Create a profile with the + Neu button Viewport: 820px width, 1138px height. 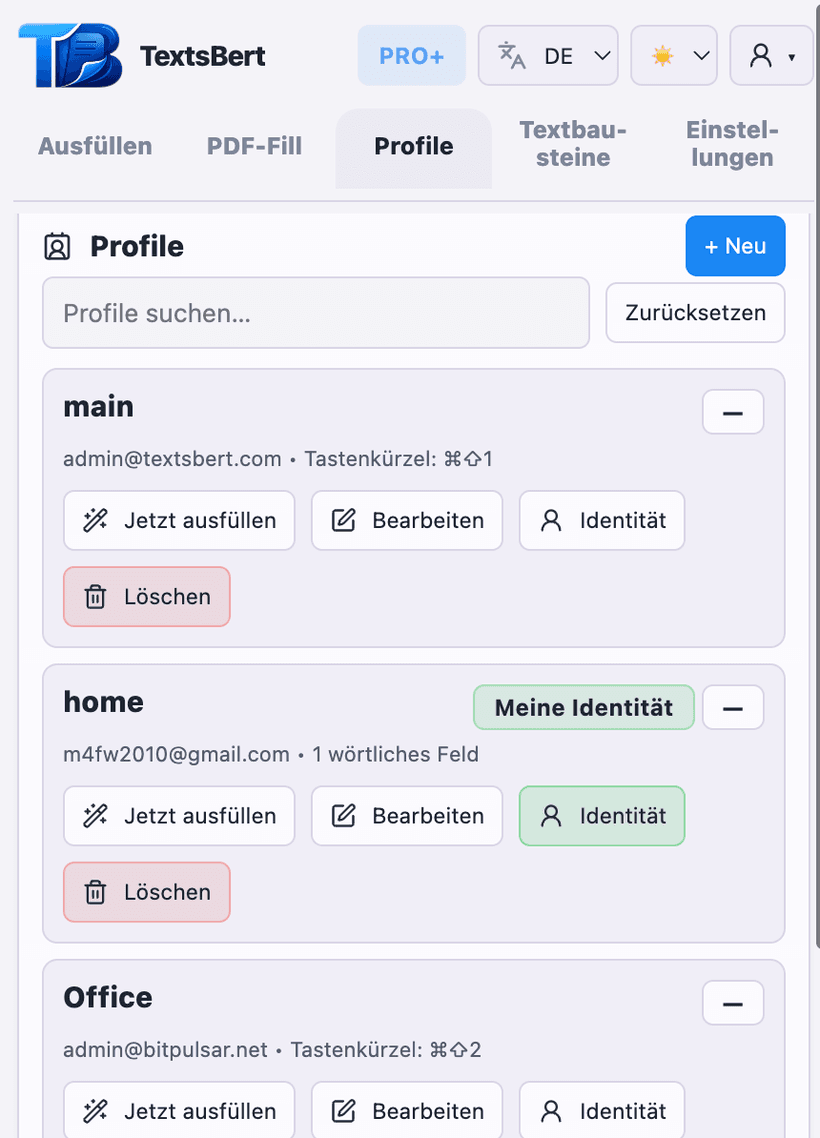(x=735, y=246)
